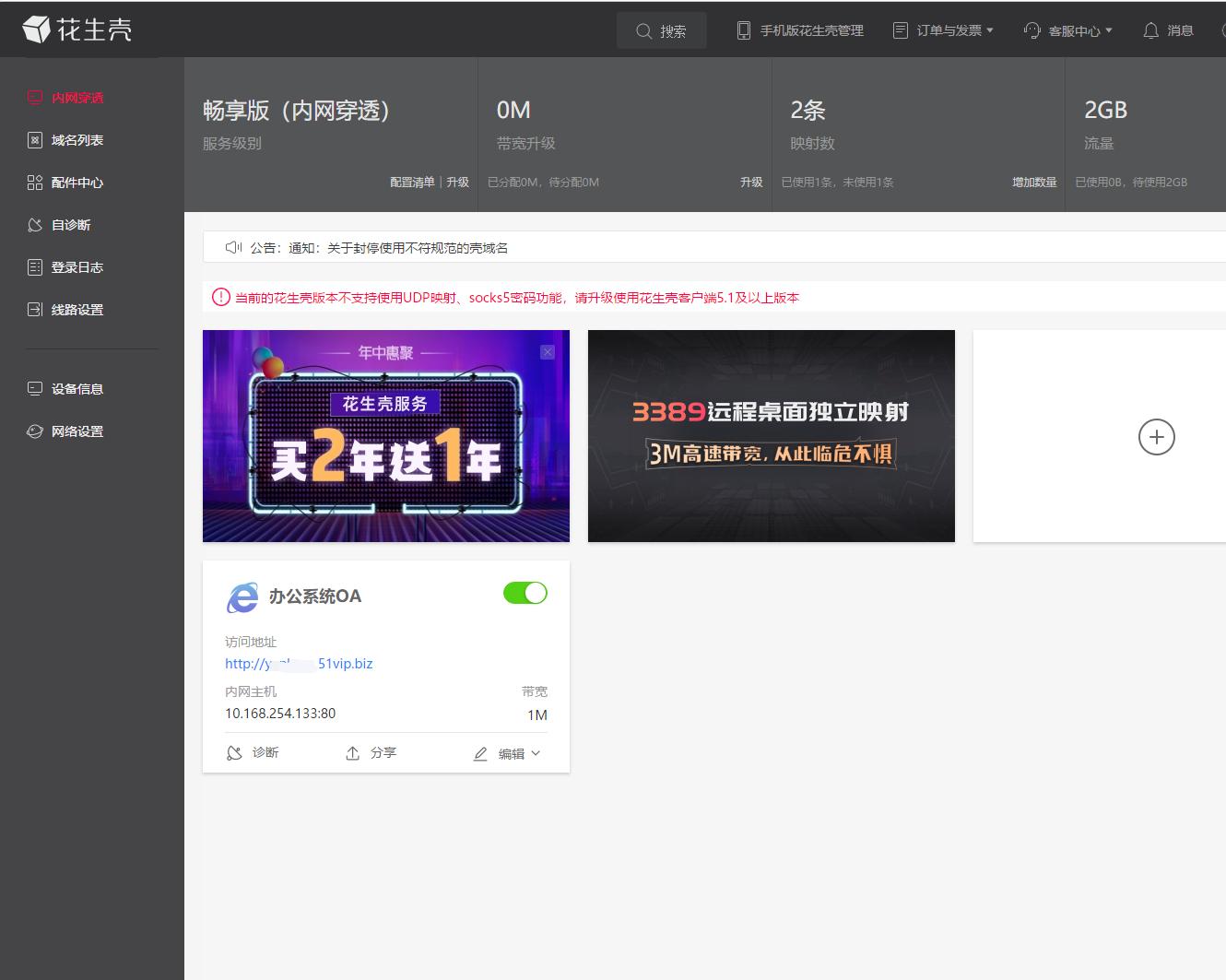
Task: Click the 手机版花生壳管理 phone icon
Action: 744,30
